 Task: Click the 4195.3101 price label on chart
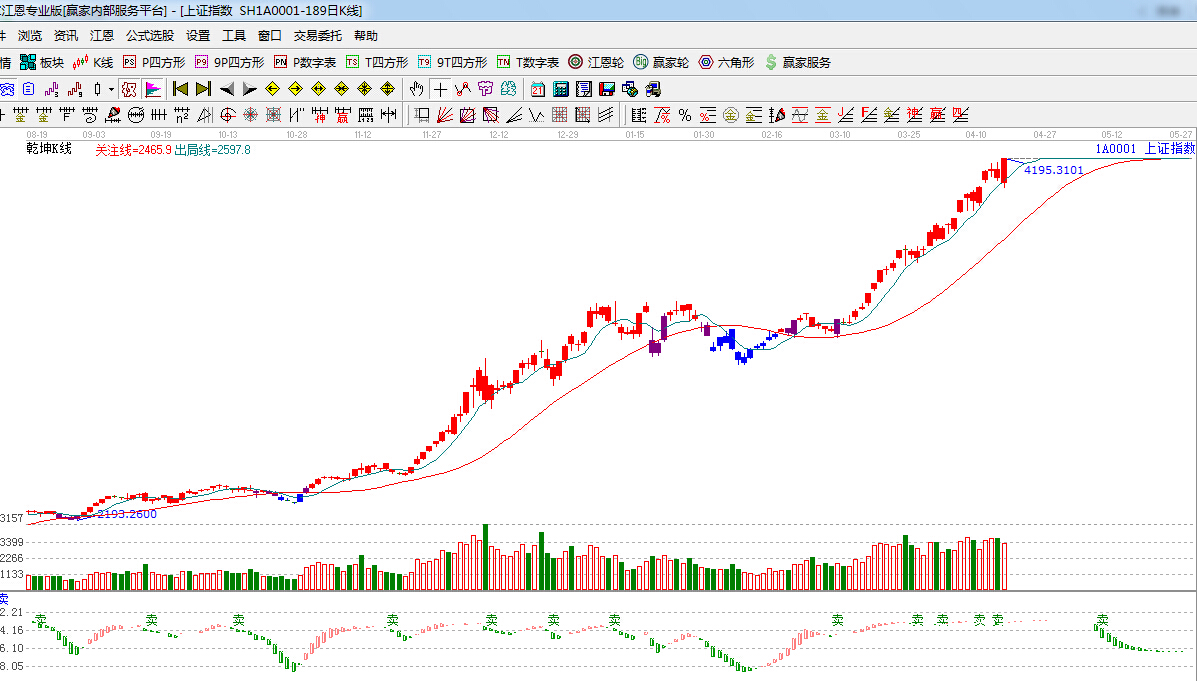click(x=1053, y=170)
